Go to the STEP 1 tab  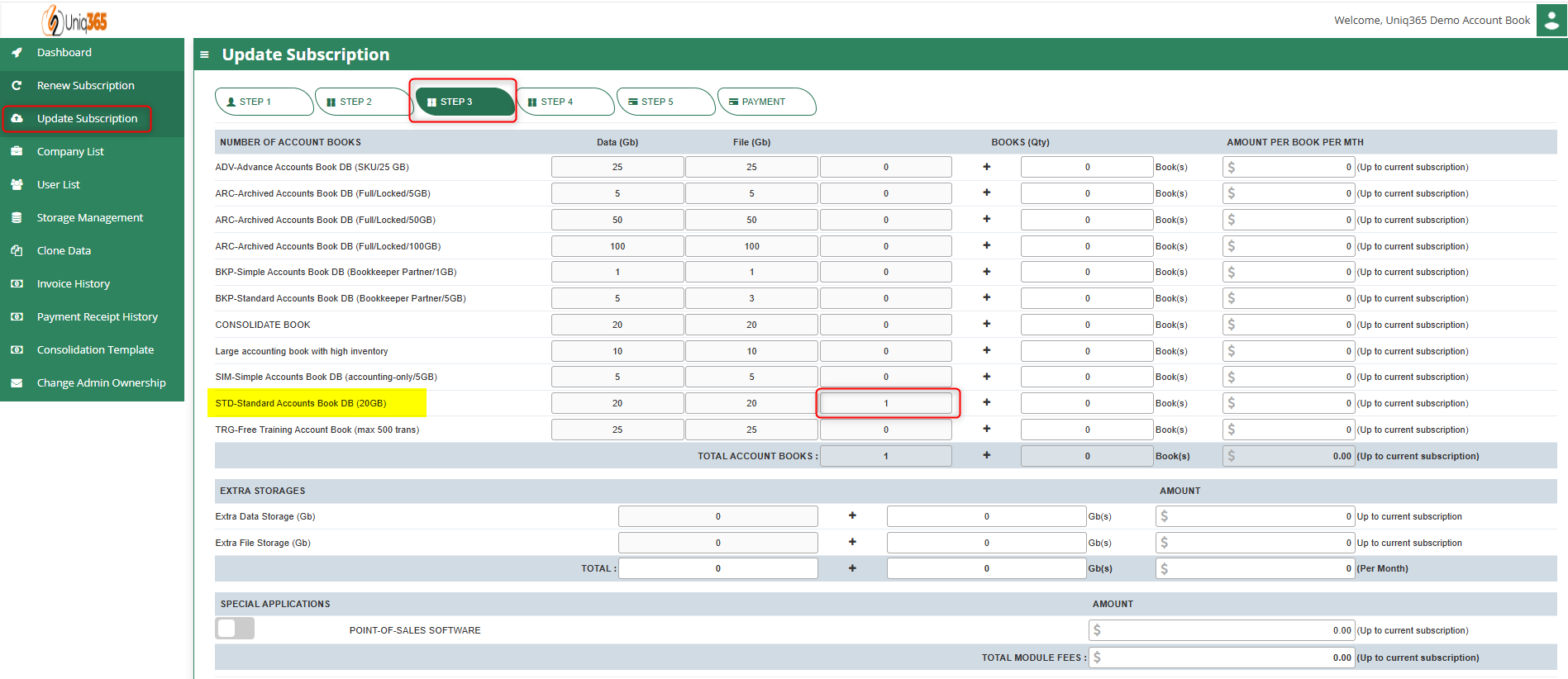263,102
